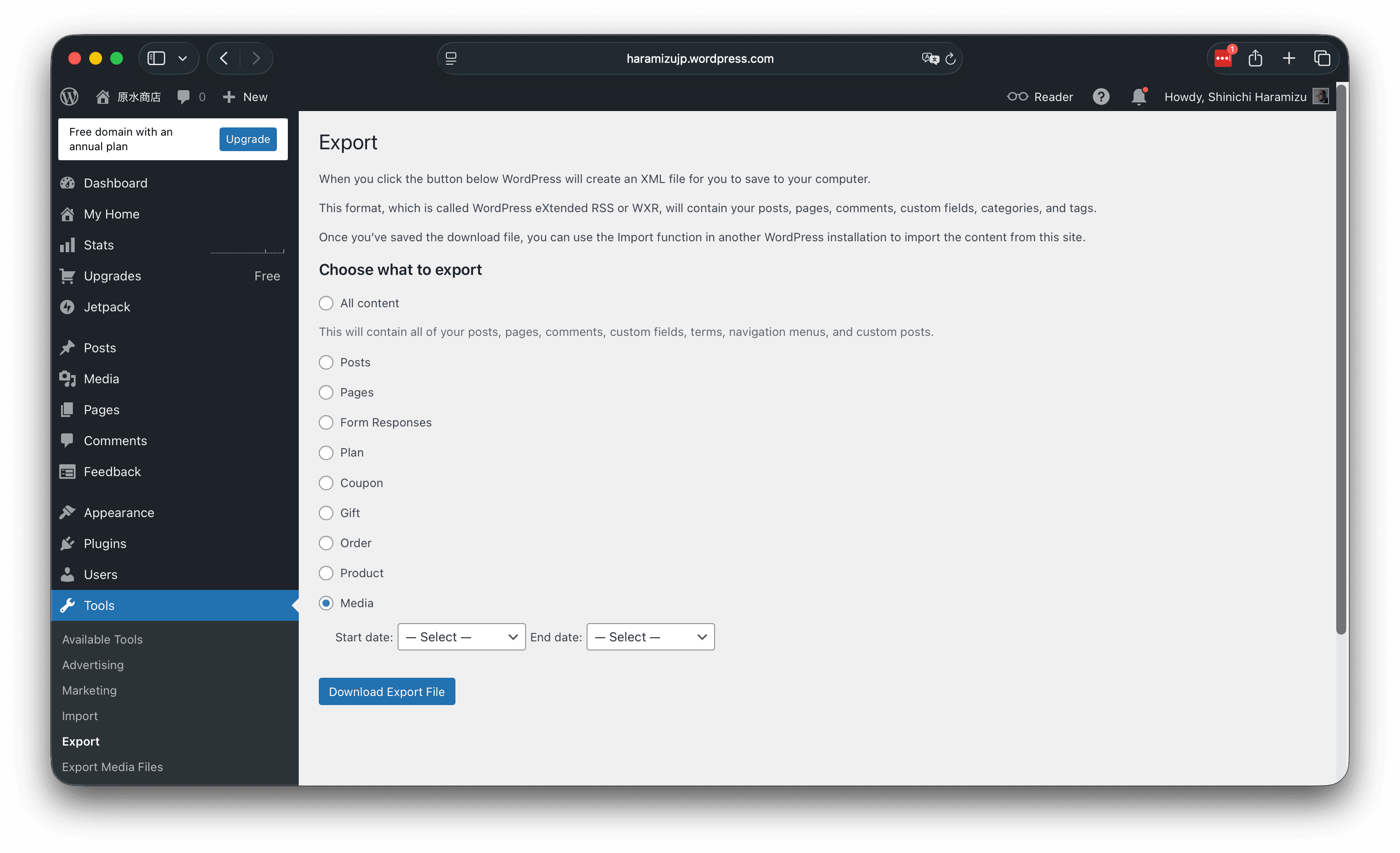The width and height of the screenshot is (1400, 853).
Task: Open Appearance menu in sidebar
Action: (x=119, y=513)
